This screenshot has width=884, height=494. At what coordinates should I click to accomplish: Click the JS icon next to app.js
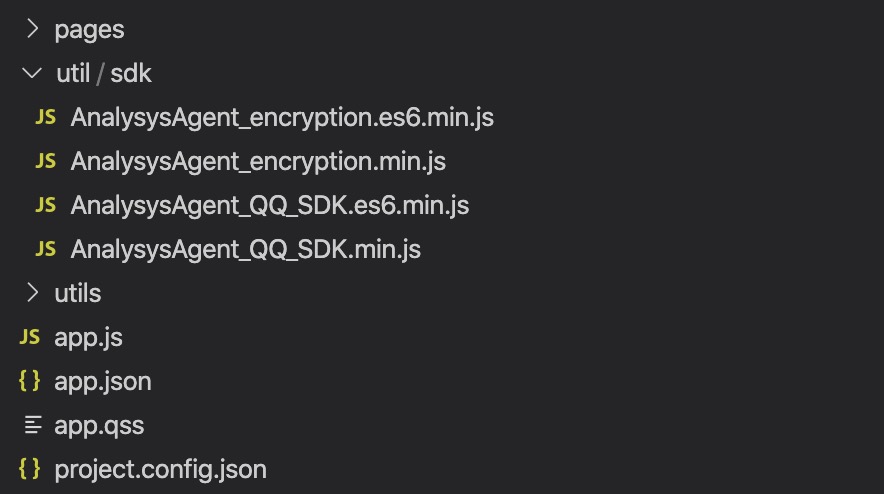30,337
